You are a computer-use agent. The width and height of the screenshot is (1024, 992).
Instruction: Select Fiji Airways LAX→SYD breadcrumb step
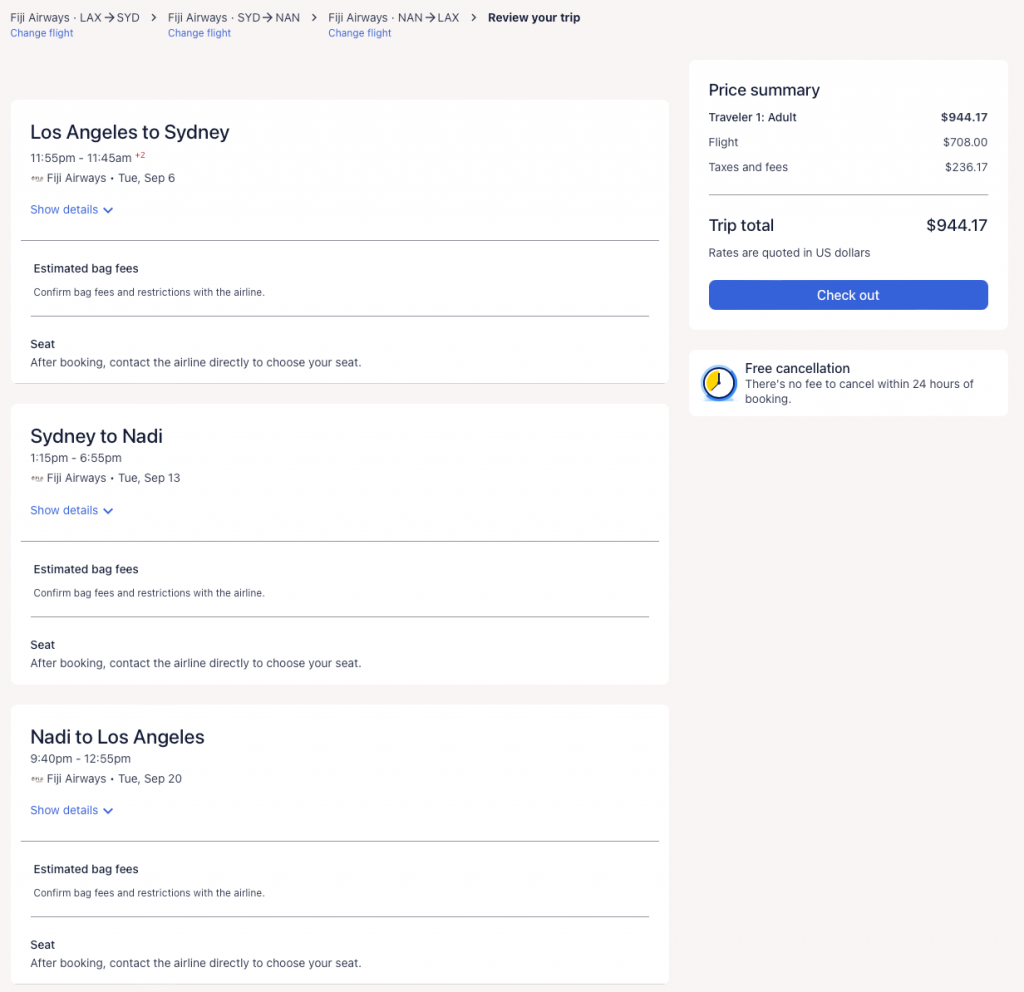(75, 17)
